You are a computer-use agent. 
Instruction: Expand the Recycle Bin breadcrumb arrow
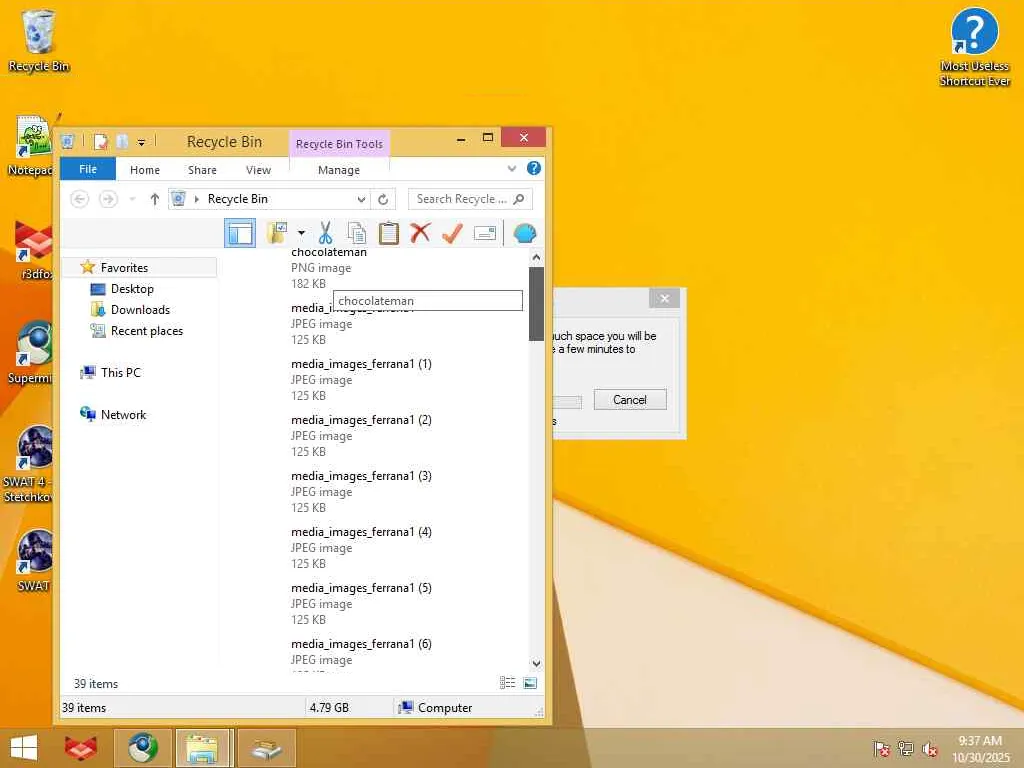[197, 199]
